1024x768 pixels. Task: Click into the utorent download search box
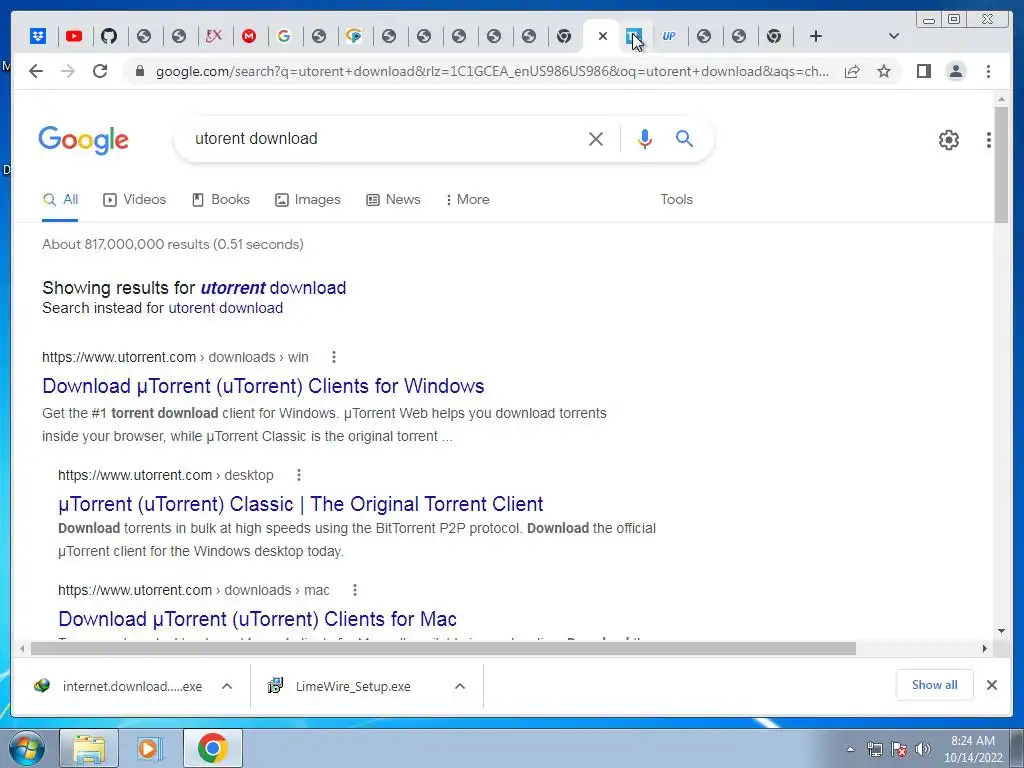385,138
